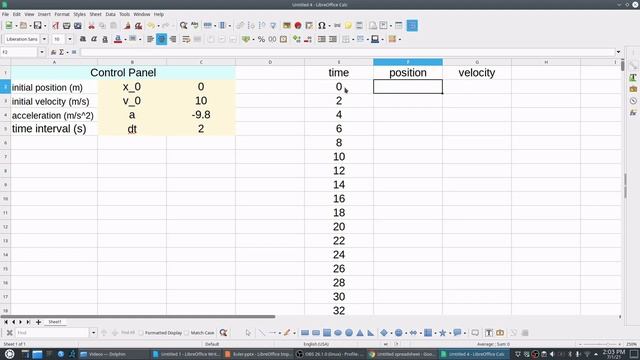Select the Sheet1 tab
This screenshot has height=360, width=640.
55,322
